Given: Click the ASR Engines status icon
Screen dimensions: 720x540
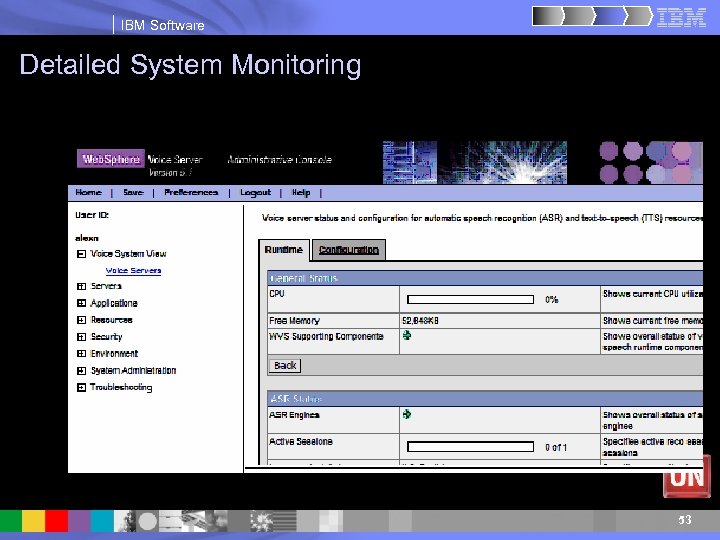Looking at the screenshot, I should [407, 414].
